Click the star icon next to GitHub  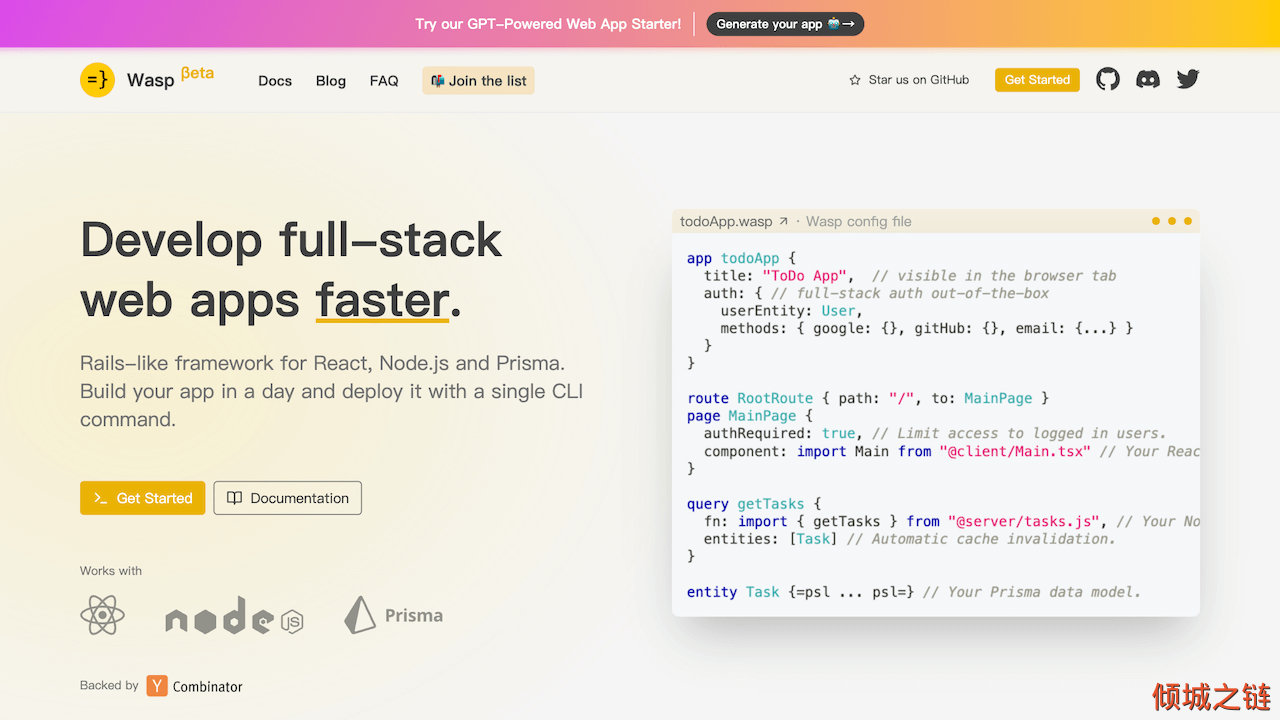[855, 80]
